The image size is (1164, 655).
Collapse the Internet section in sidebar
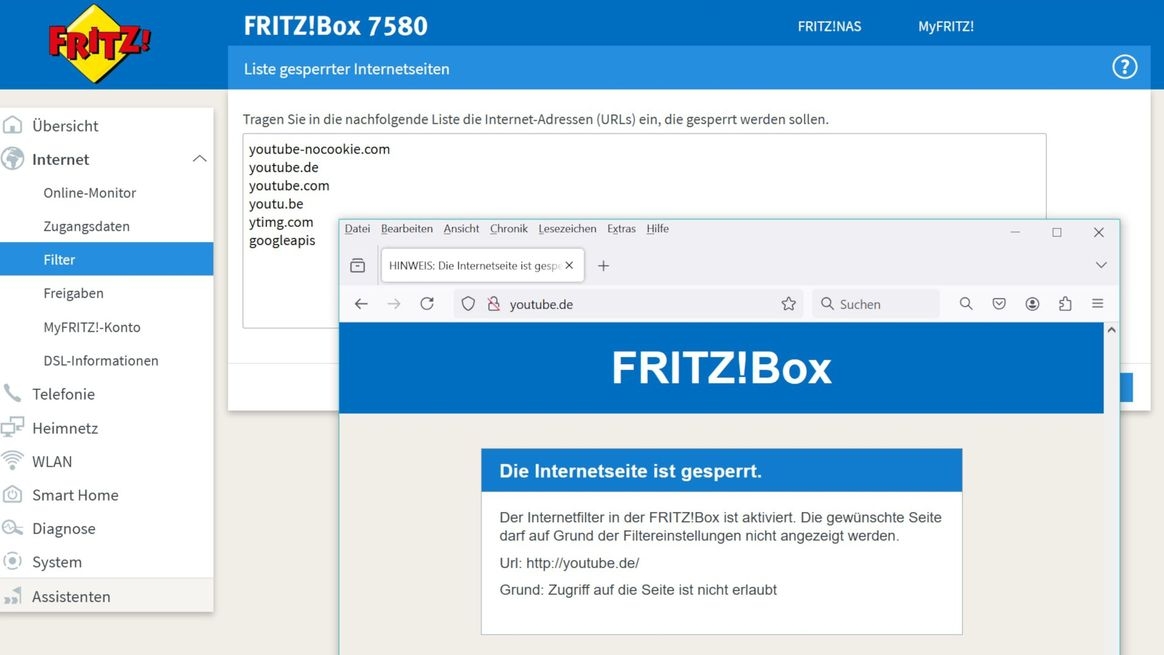[x=199, y=159]
